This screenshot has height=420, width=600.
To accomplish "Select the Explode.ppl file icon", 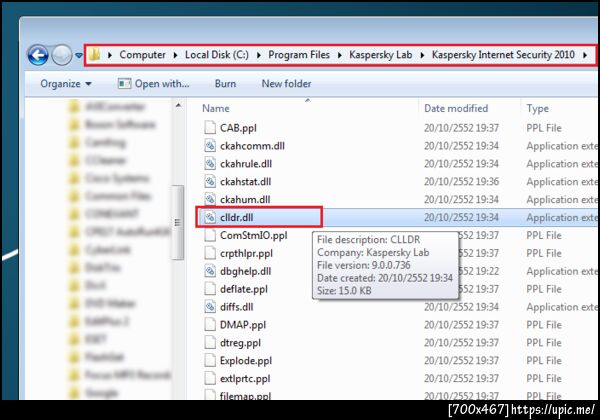I will tap(210, 360).
